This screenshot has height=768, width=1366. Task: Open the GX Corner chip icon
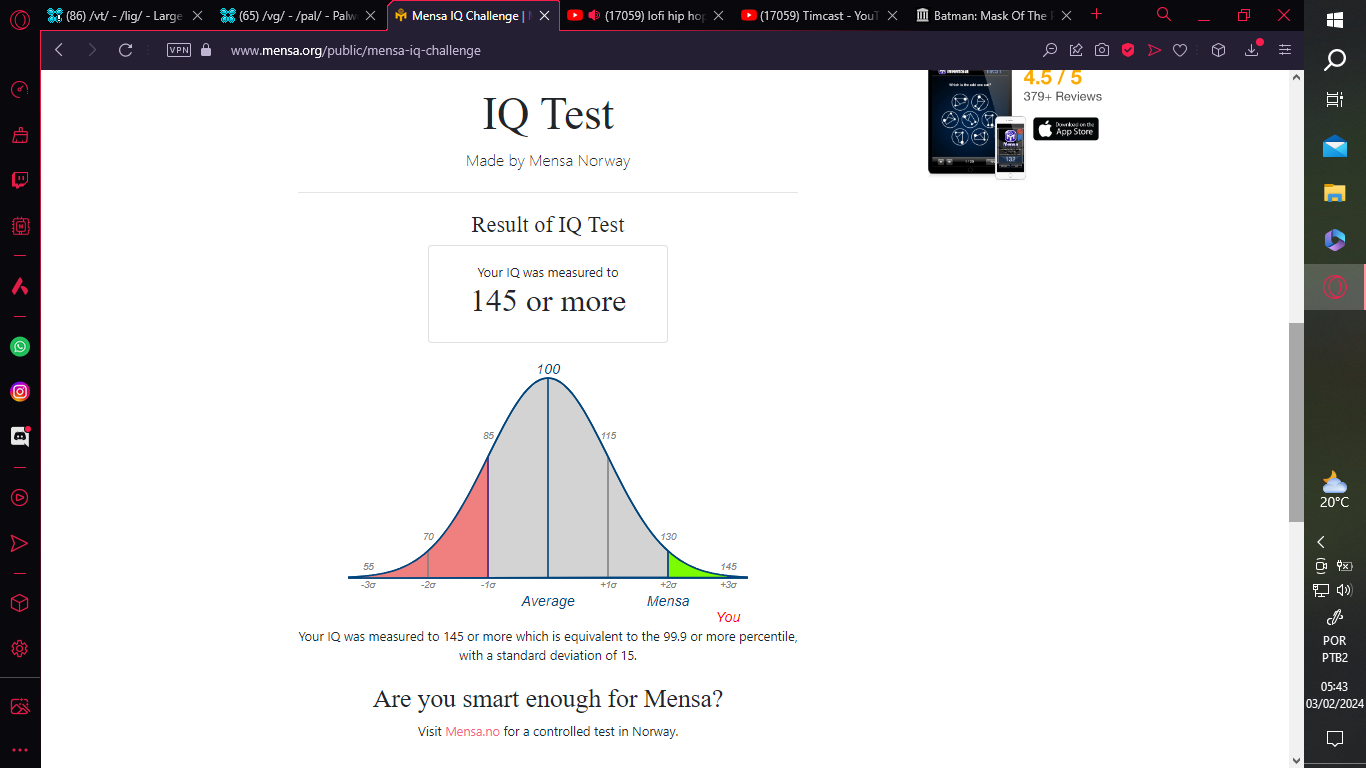pyautogui.click(x=19, y=226)
